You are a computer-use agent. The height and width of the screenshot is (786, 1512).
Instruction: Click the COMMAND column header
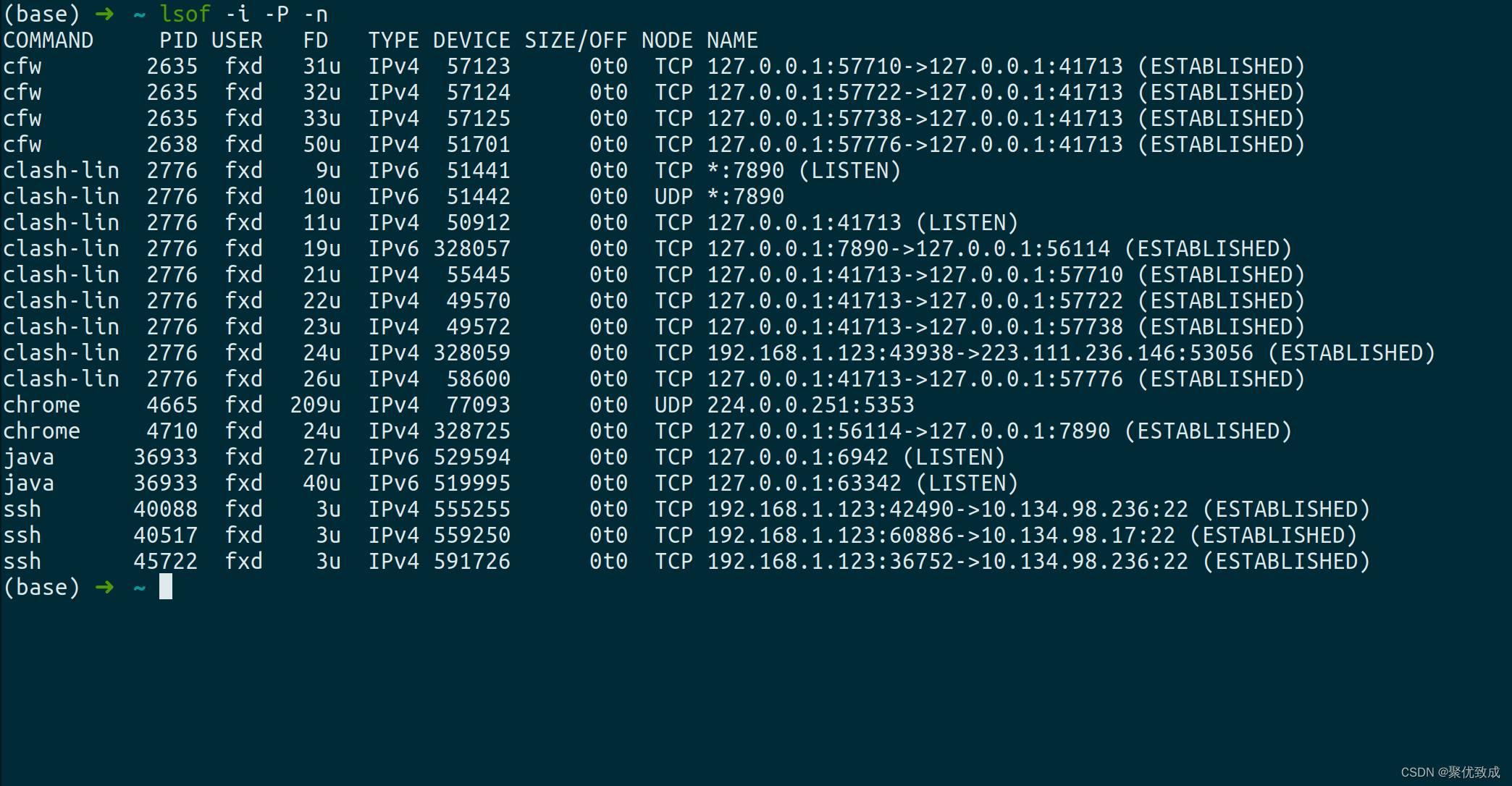click(x=49, y=41)
